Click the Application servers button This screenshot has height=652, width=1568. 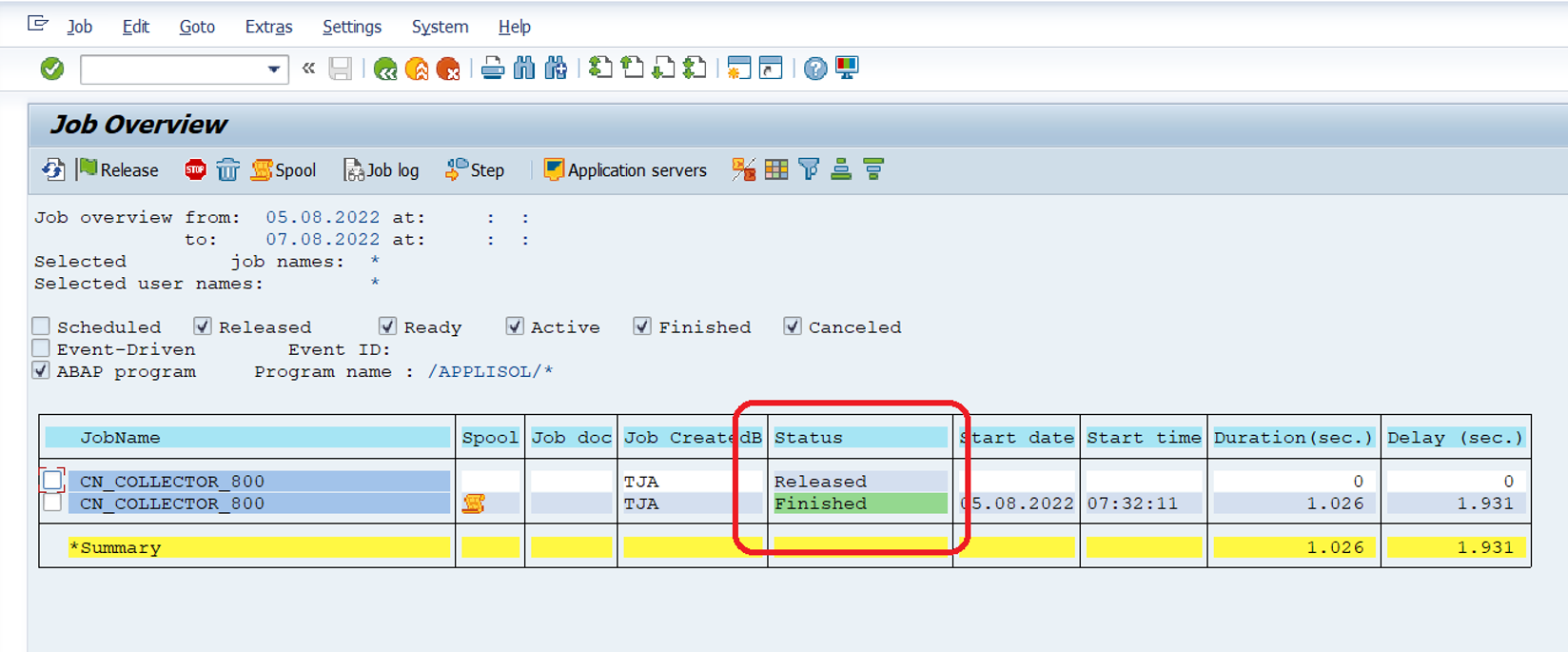point(624,169)
